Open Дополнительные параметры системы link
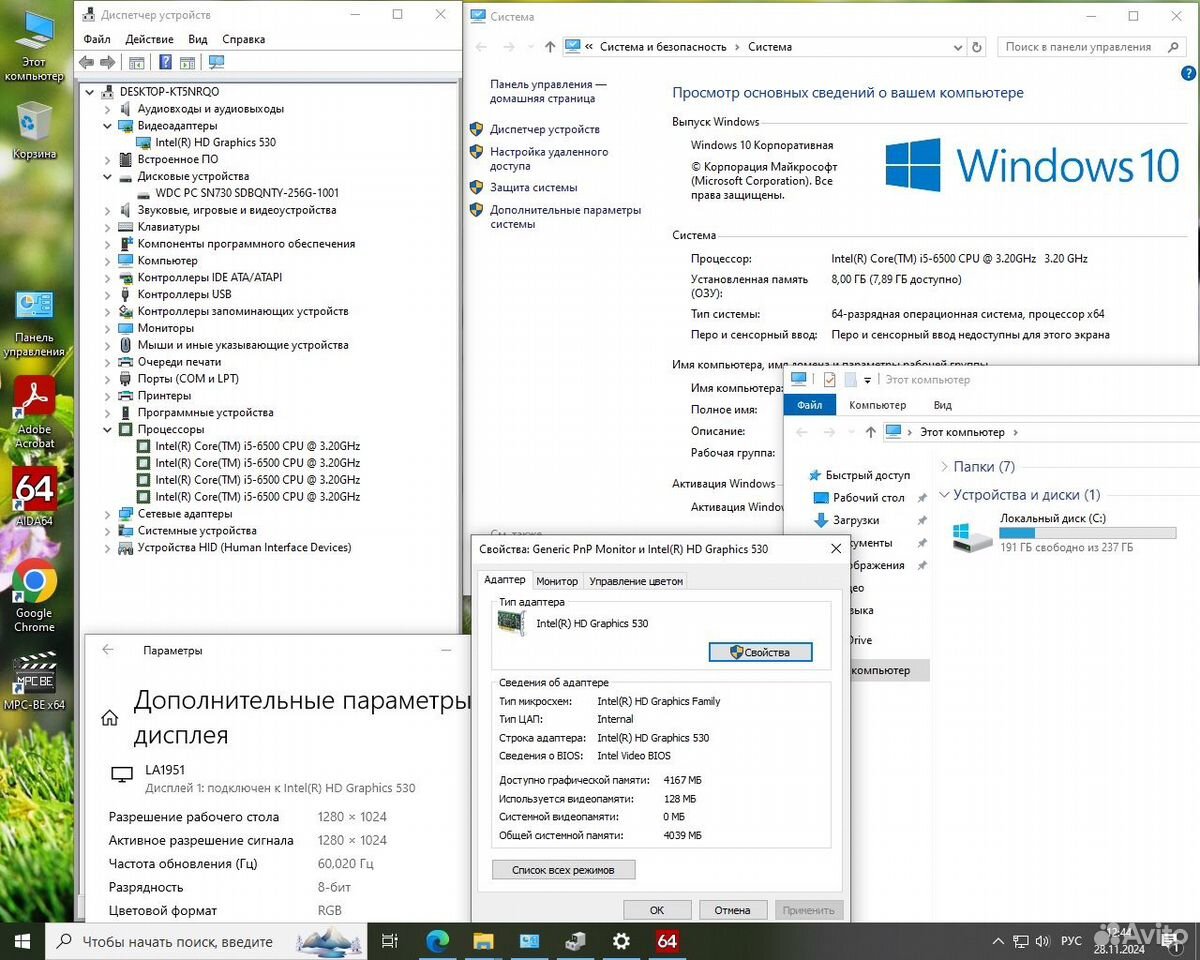The image size is (1200, 960). [x=565, y=217]
